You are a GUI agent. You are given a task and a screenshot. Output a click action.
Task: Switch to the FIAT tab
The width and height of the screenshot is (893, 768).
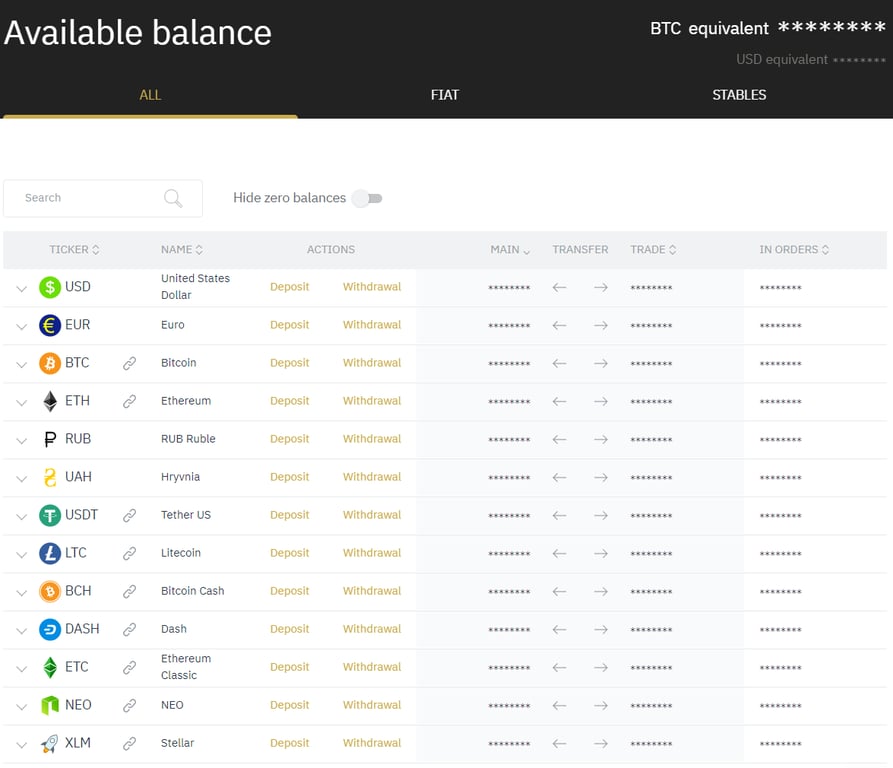click(x=445, y=95)
